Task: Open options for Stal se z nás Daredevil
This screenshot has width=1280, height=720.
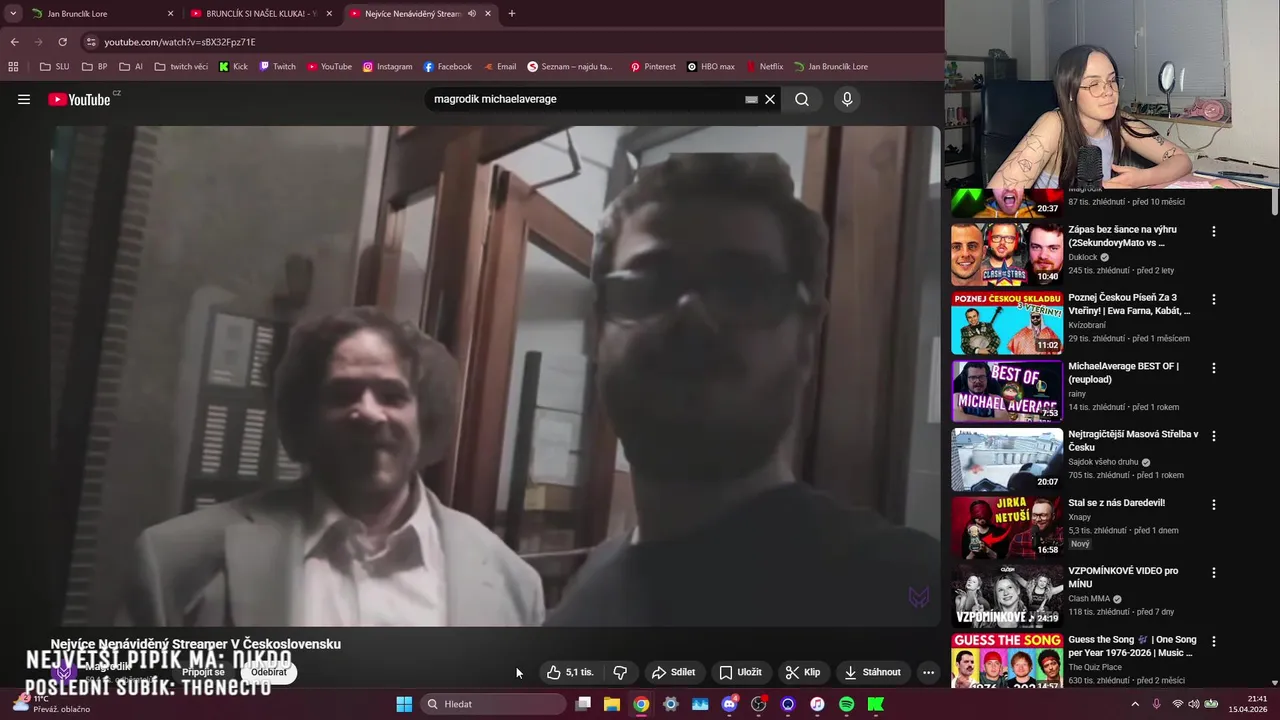Action: [1214, 504]
